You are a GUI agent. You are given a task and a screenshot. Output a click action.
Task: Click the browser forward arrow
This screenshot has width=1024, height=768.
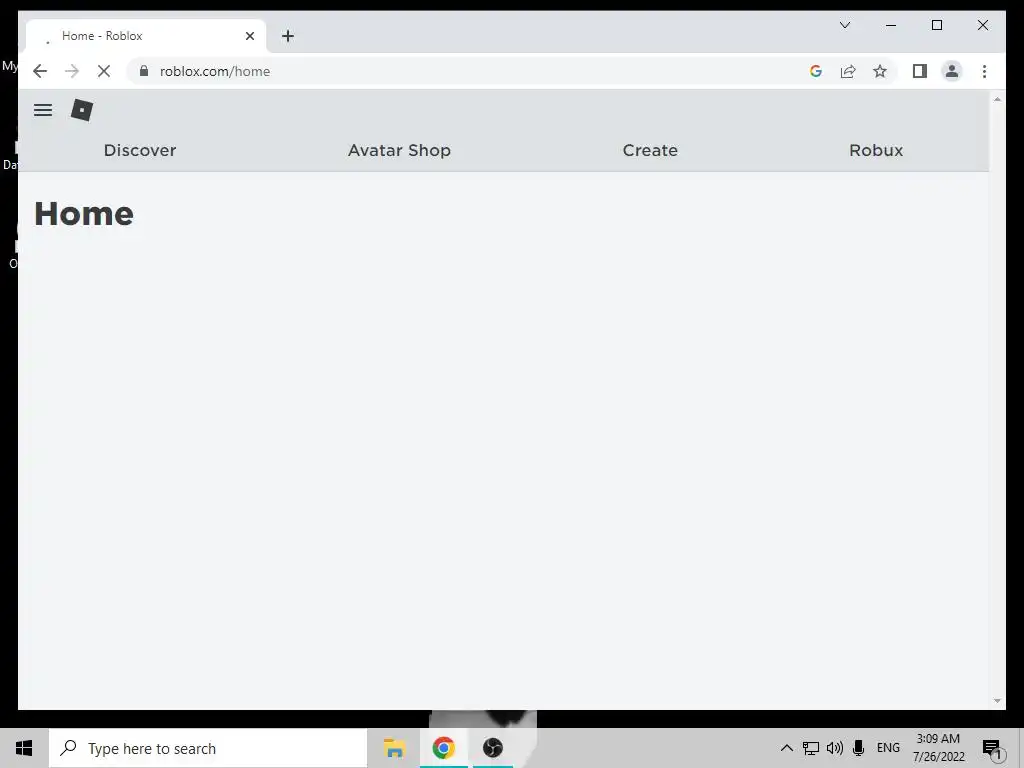(x=72, y=71)
